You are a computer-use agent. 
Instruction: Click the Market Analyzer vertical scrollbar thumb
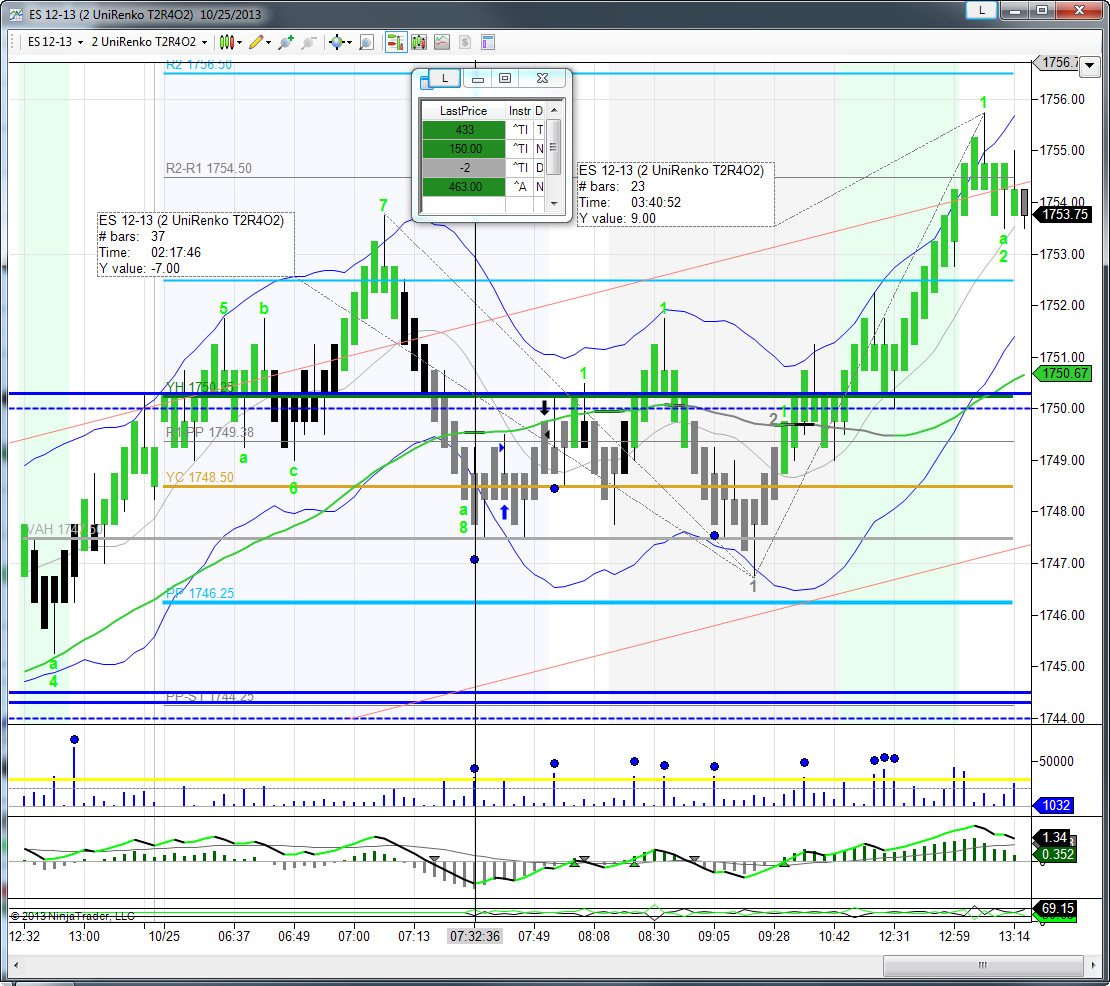pos(554,147)
